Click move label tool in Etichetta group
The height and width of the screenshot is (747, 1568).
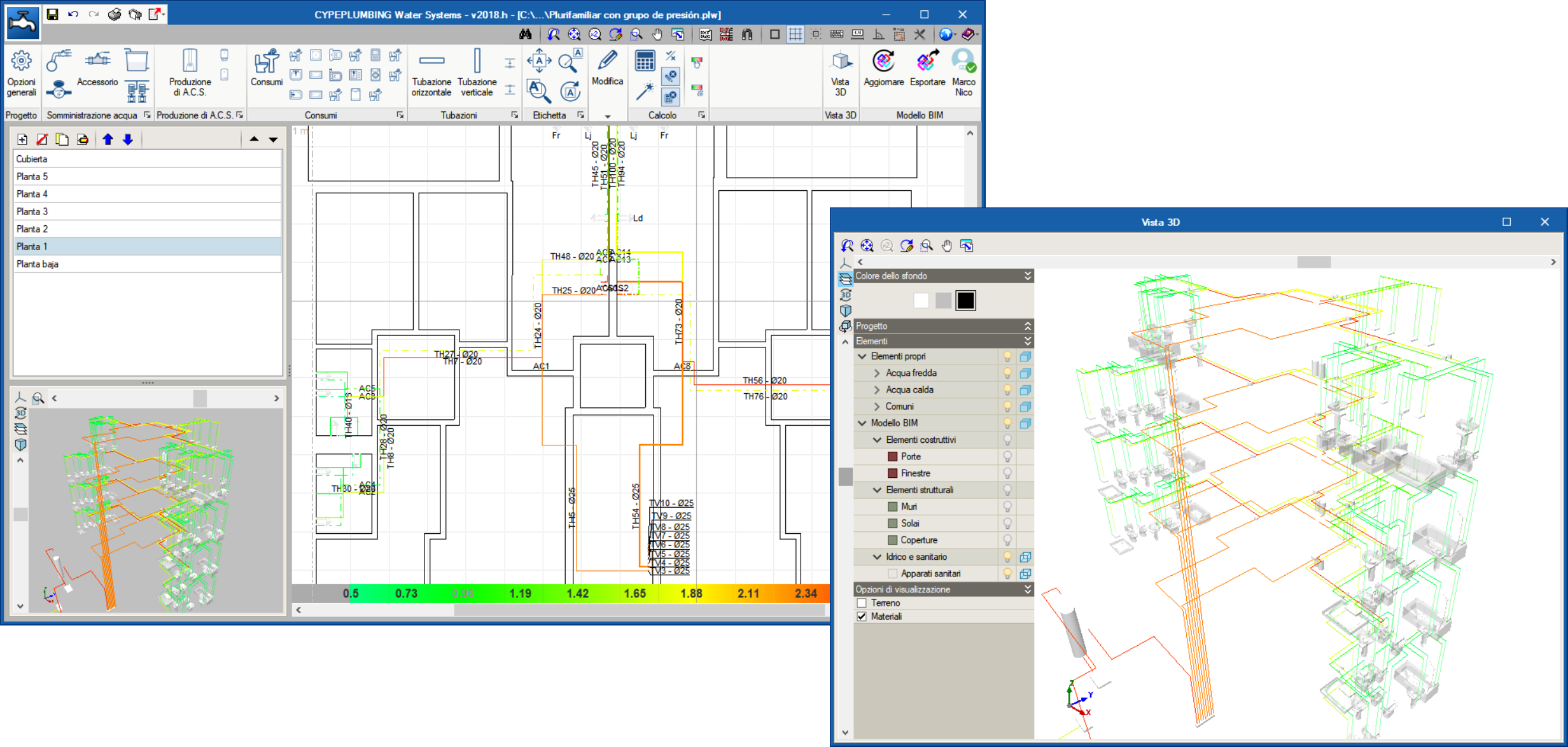[539, 61]
